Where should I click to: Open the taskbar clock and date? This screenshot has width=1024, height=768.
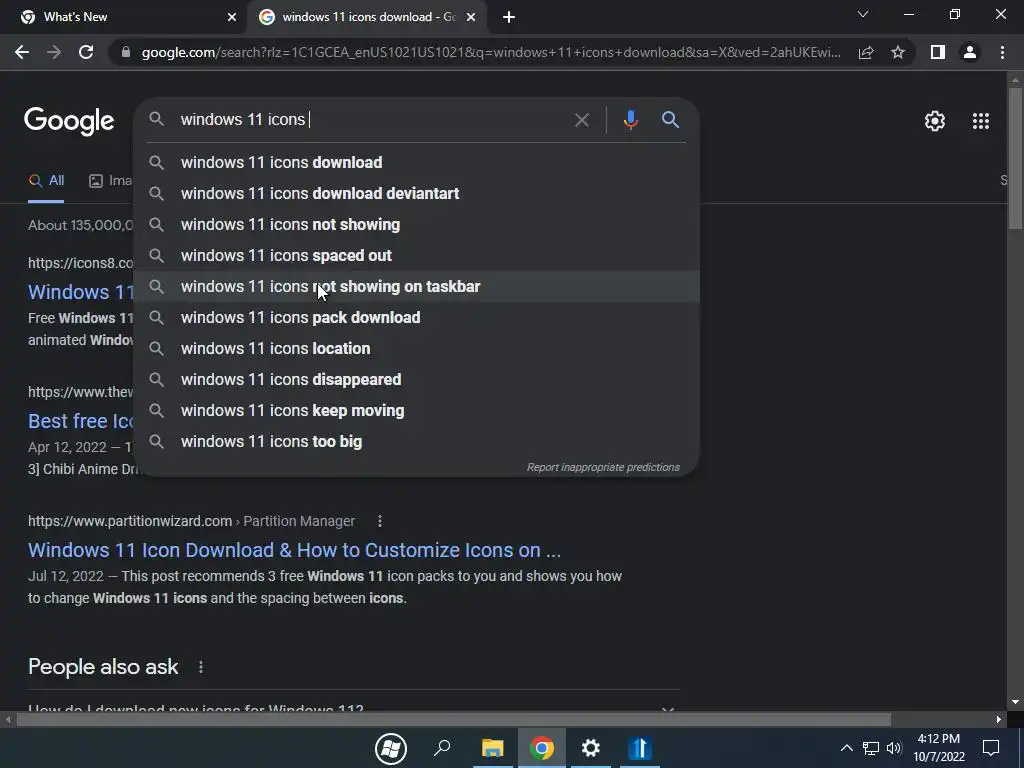point(938,748)
